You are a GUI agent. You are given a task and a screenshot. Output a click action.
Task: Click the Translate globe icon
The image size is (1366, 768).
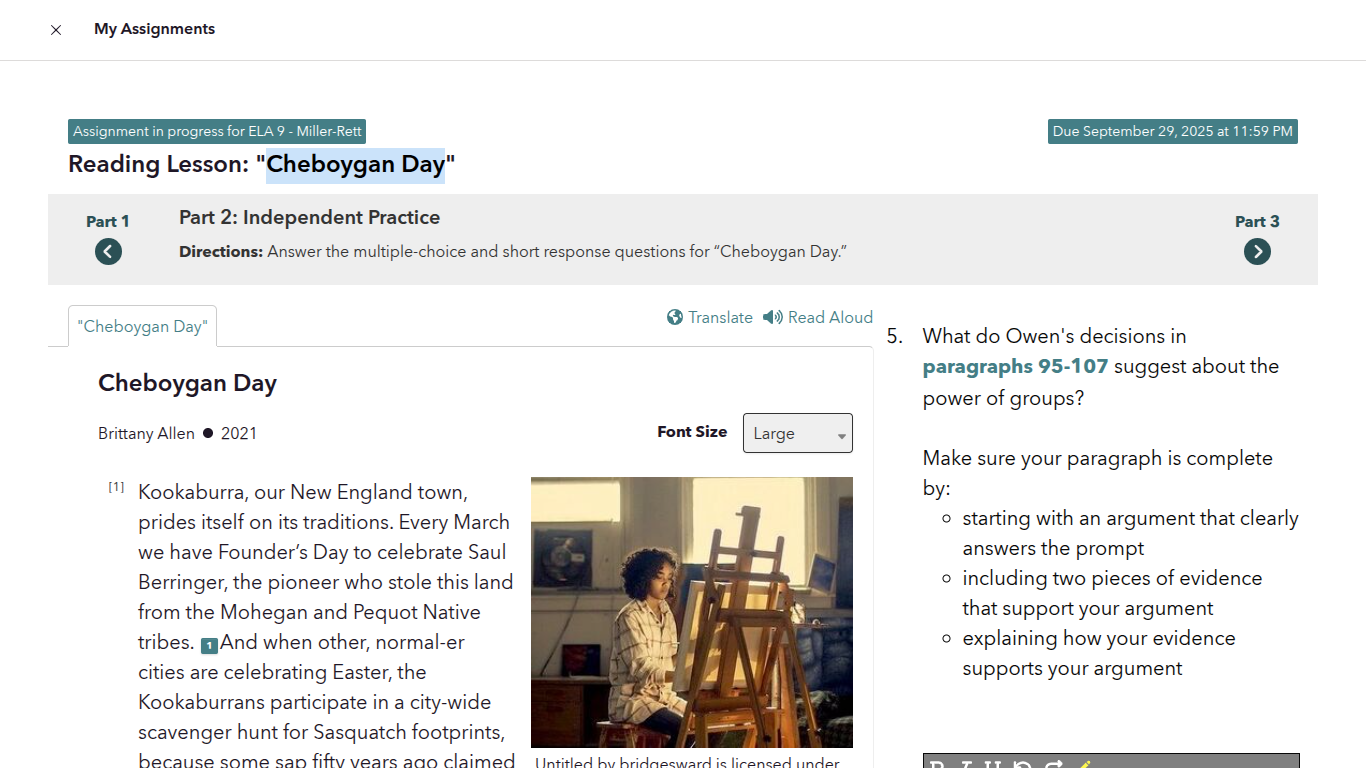tap(675, 317)
